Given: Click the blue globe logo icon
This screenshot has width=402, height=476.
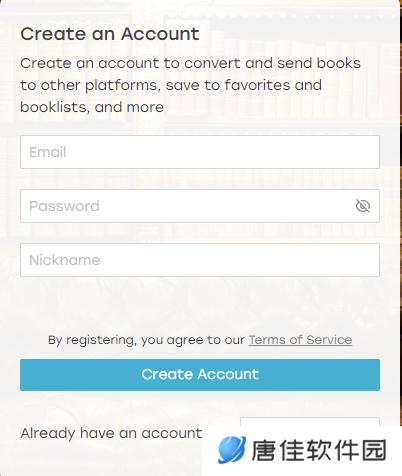Looking at the screenshot, I should coord(232,450).
